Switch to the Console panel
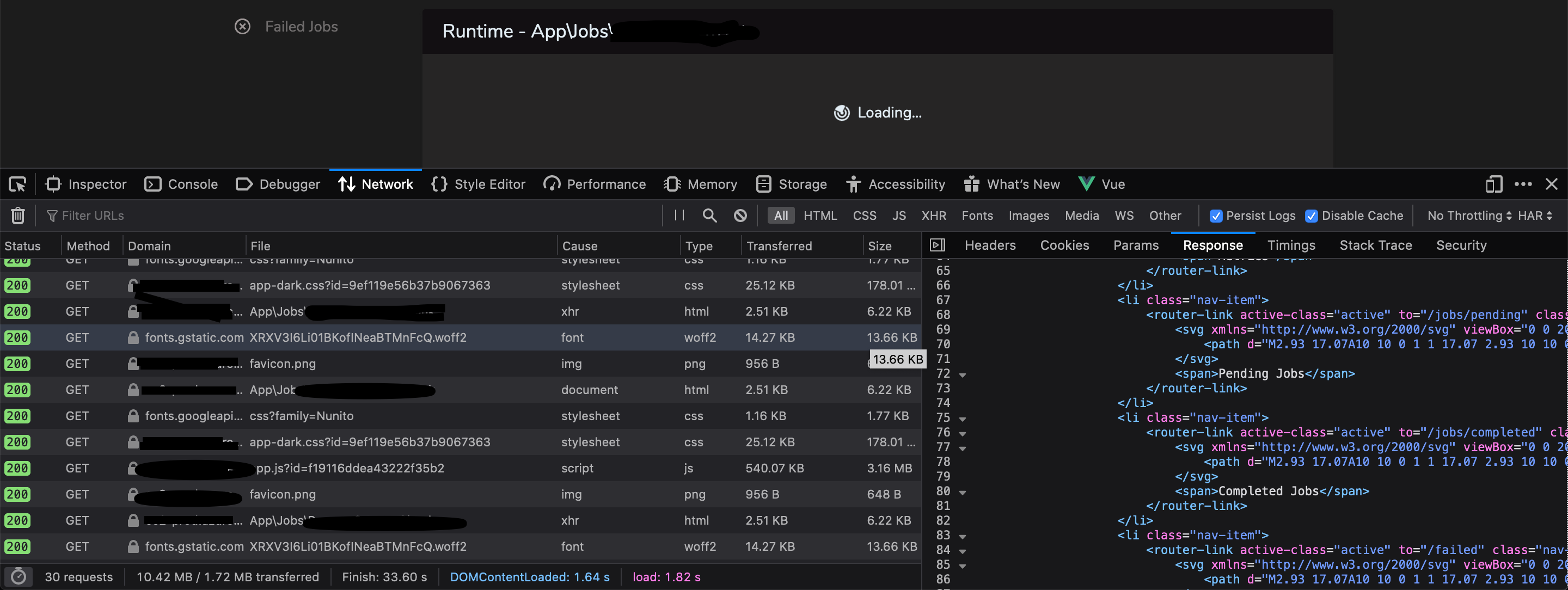 click(181, 185)
